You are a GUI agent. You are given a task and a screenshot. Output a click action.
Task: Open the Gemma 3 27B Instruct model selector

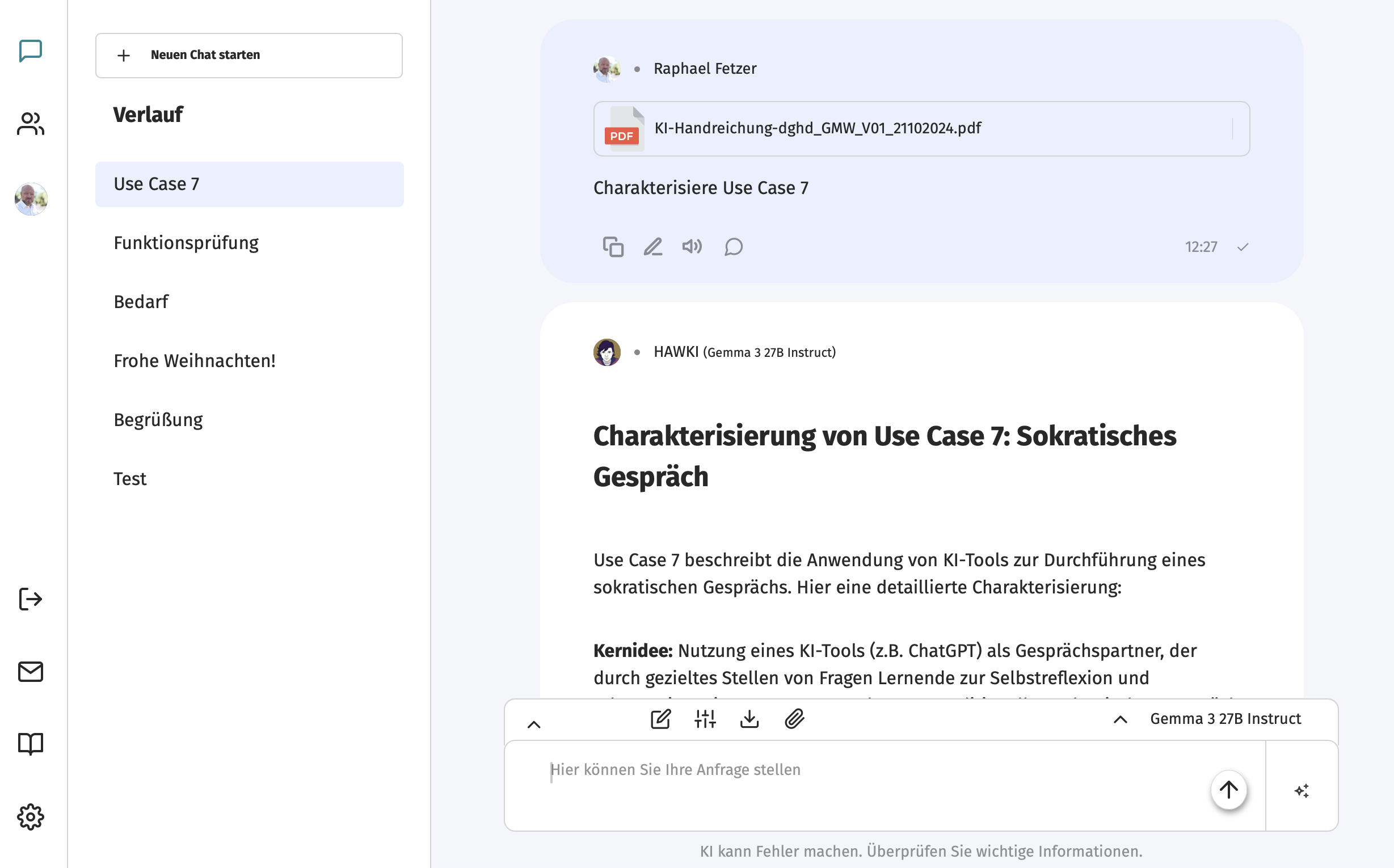coord(1226,718)
